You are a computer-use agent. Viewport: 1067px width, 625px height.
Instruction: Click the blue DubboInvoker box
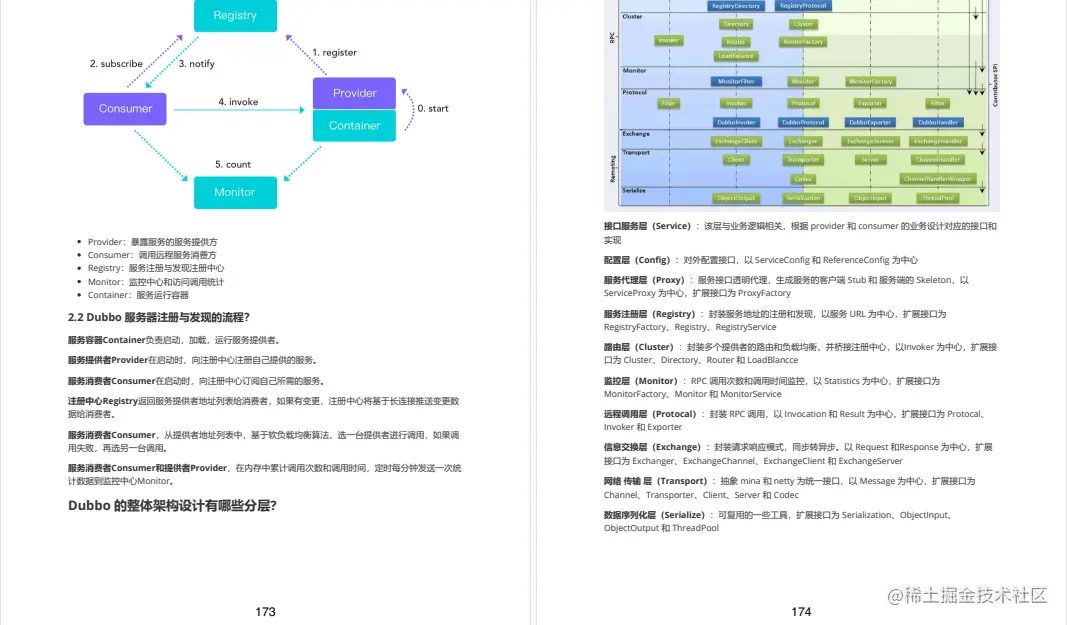pos(736,123)
